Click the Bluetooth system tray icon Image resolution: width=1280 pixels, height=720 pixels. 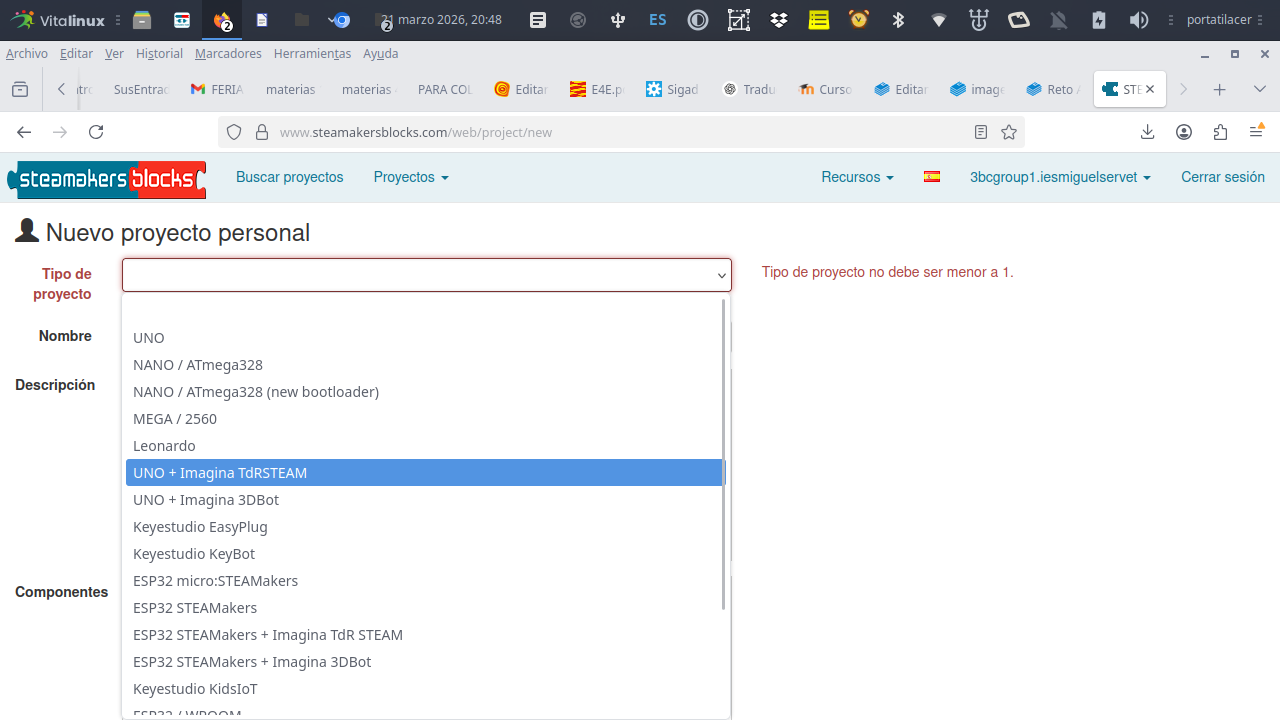click(x=898, y=20)
